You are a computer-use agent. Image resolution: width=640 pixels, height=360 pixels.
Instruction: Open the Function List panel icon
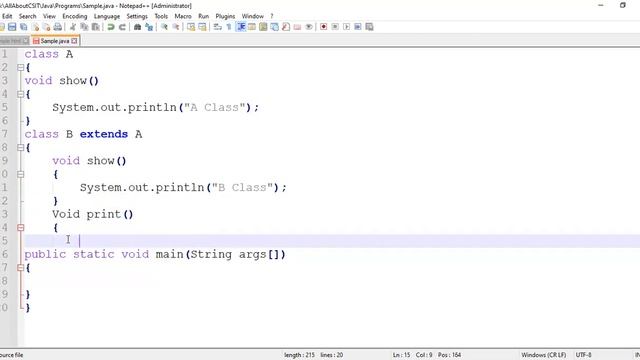tap(286, 27)
